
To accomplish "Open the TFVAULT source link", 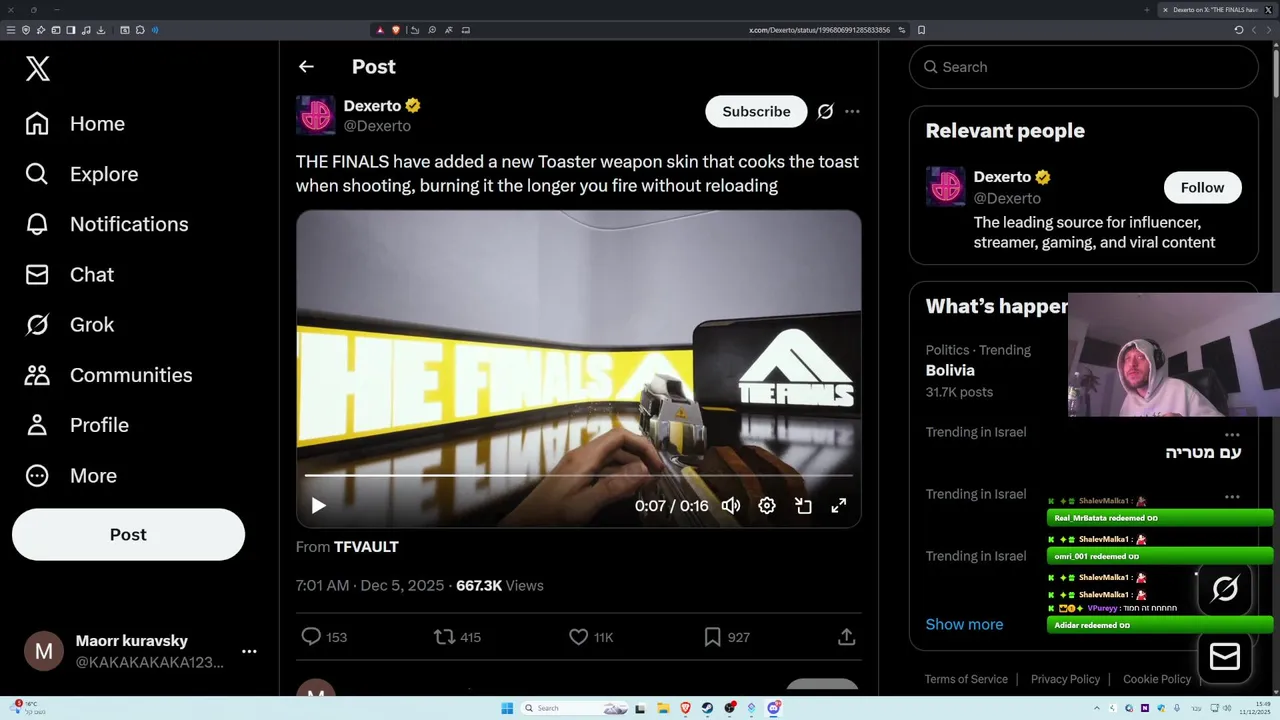I will point(366,547).
